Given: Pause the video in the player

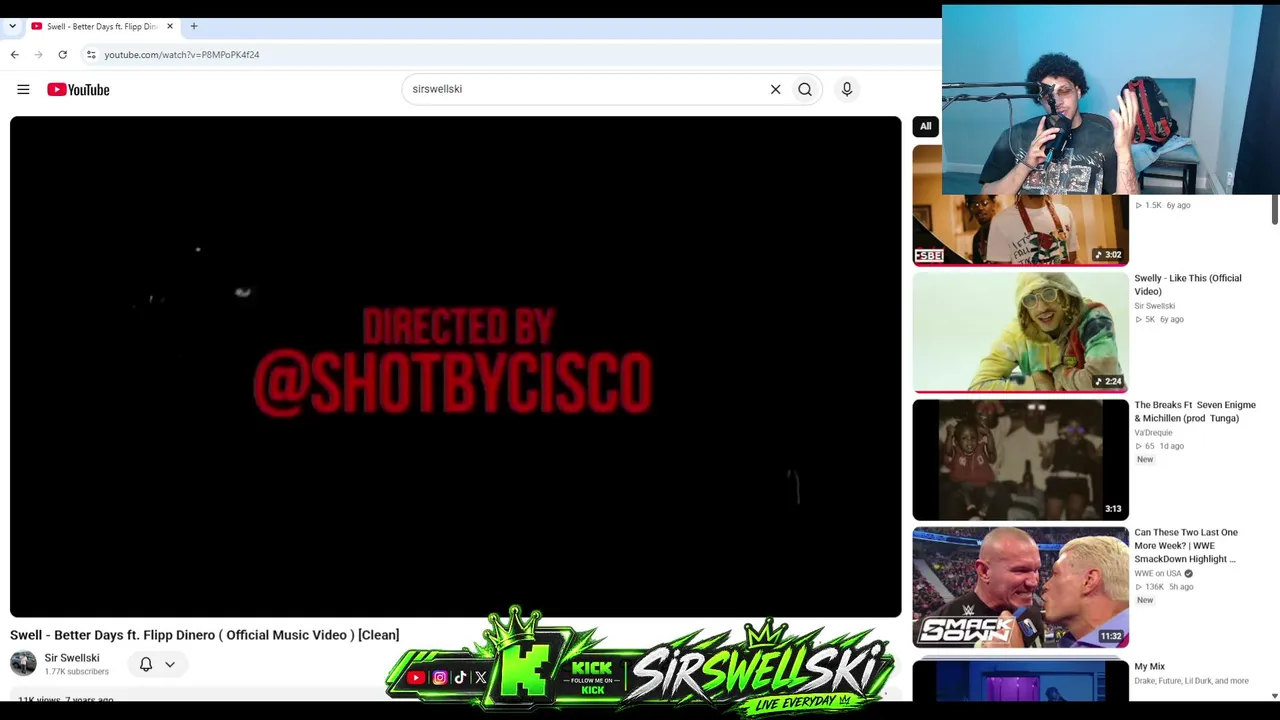Looking at the screenshot, I should 455,367.
